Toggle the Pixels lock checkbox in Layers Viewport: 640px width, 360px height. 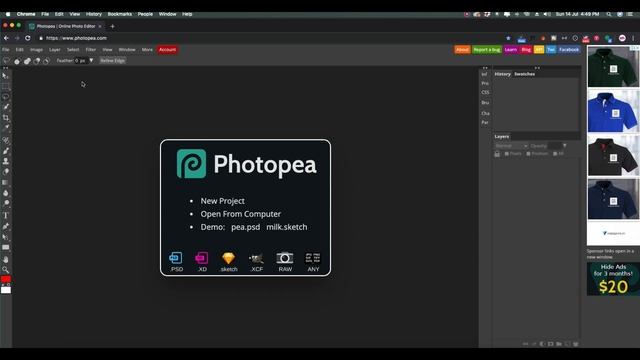(507, 154)
